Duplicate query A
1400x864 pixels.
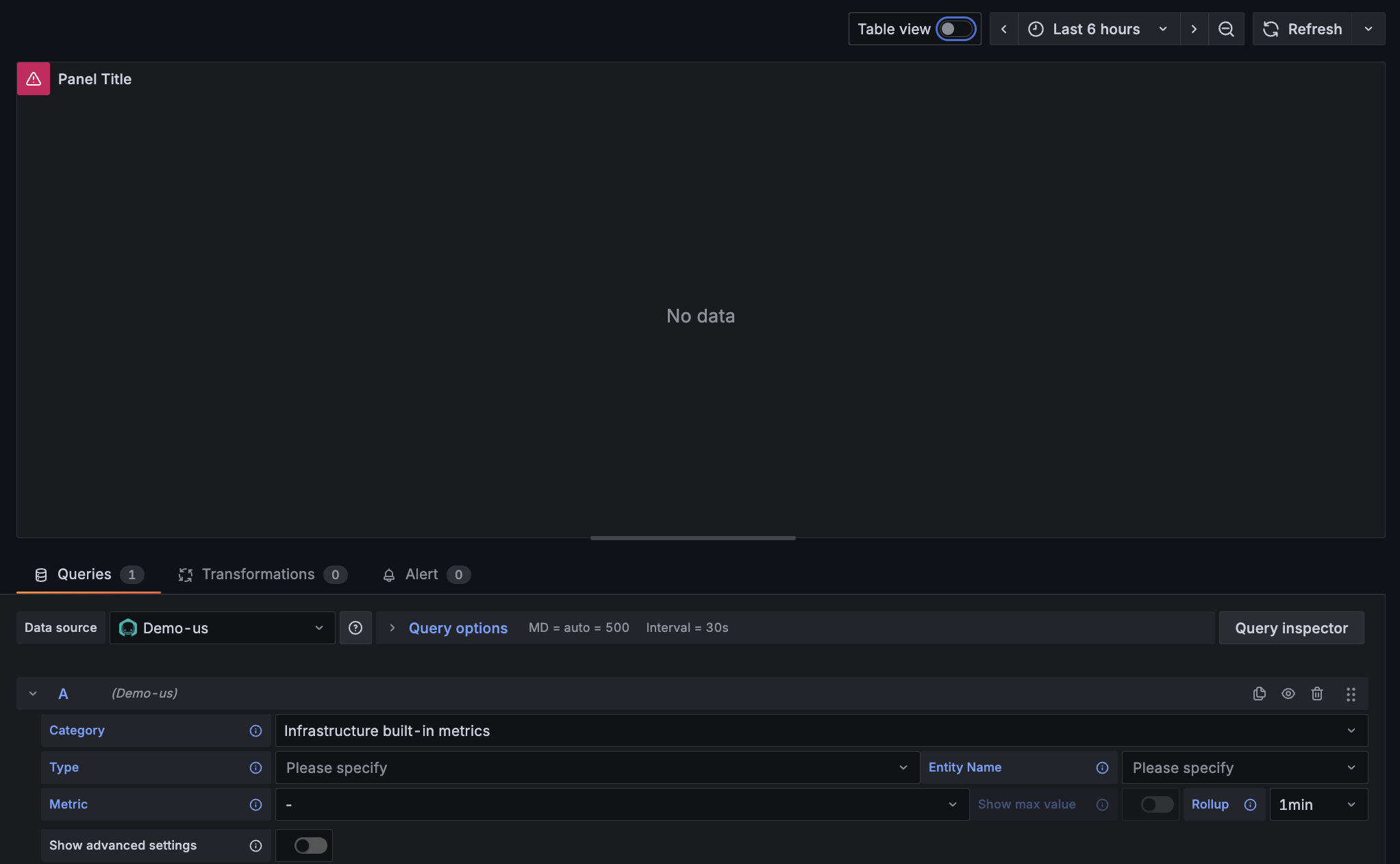1259,694
